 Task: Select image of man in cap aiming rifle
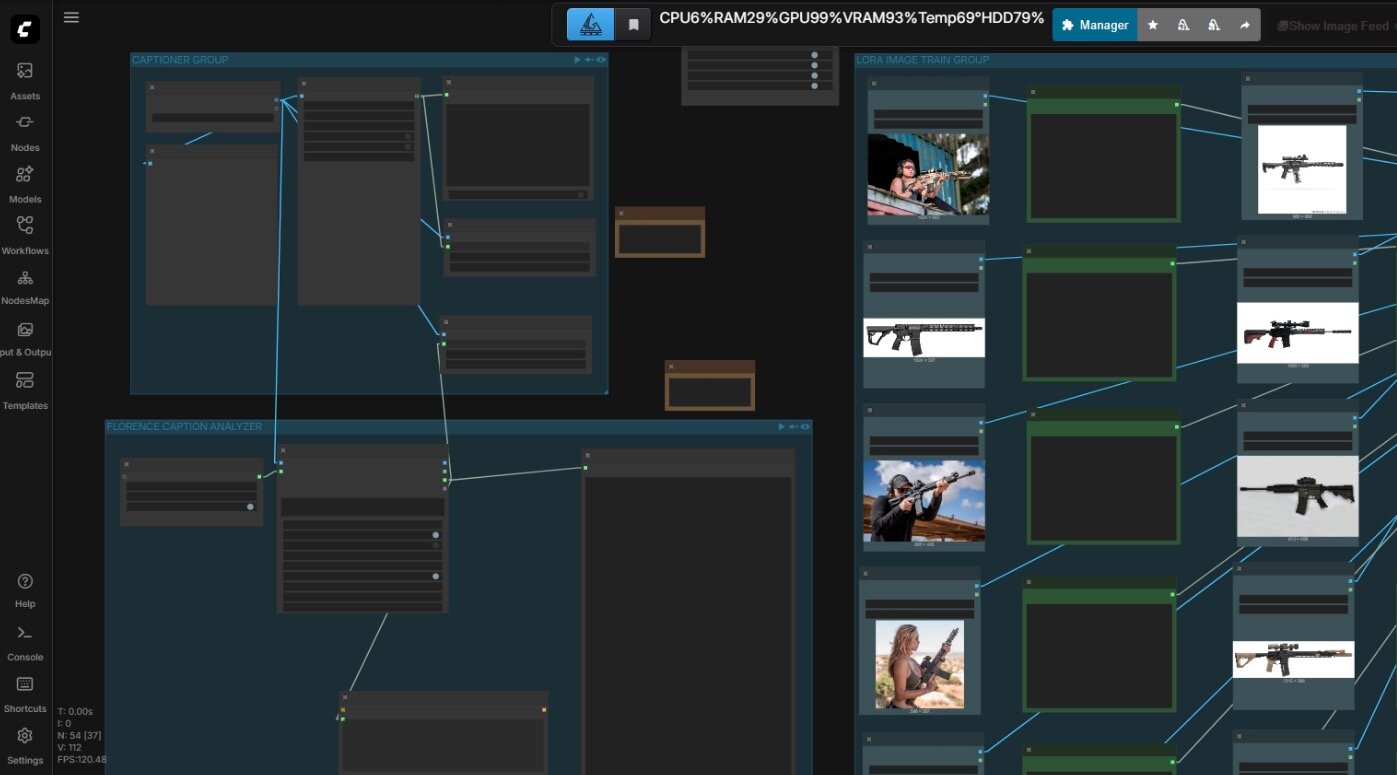click(924, 500)
